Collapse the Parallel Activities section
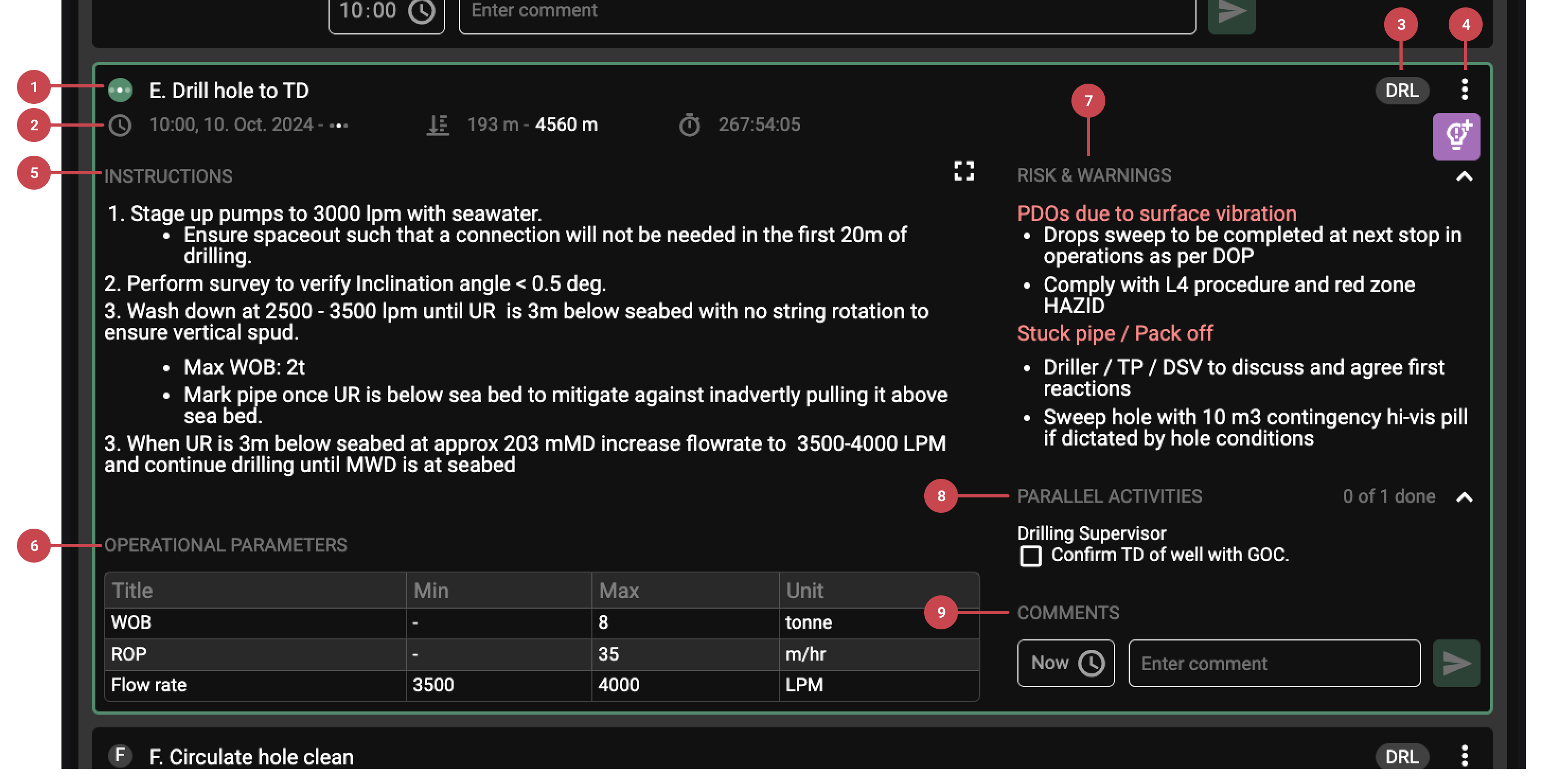 pos(1464,497)
